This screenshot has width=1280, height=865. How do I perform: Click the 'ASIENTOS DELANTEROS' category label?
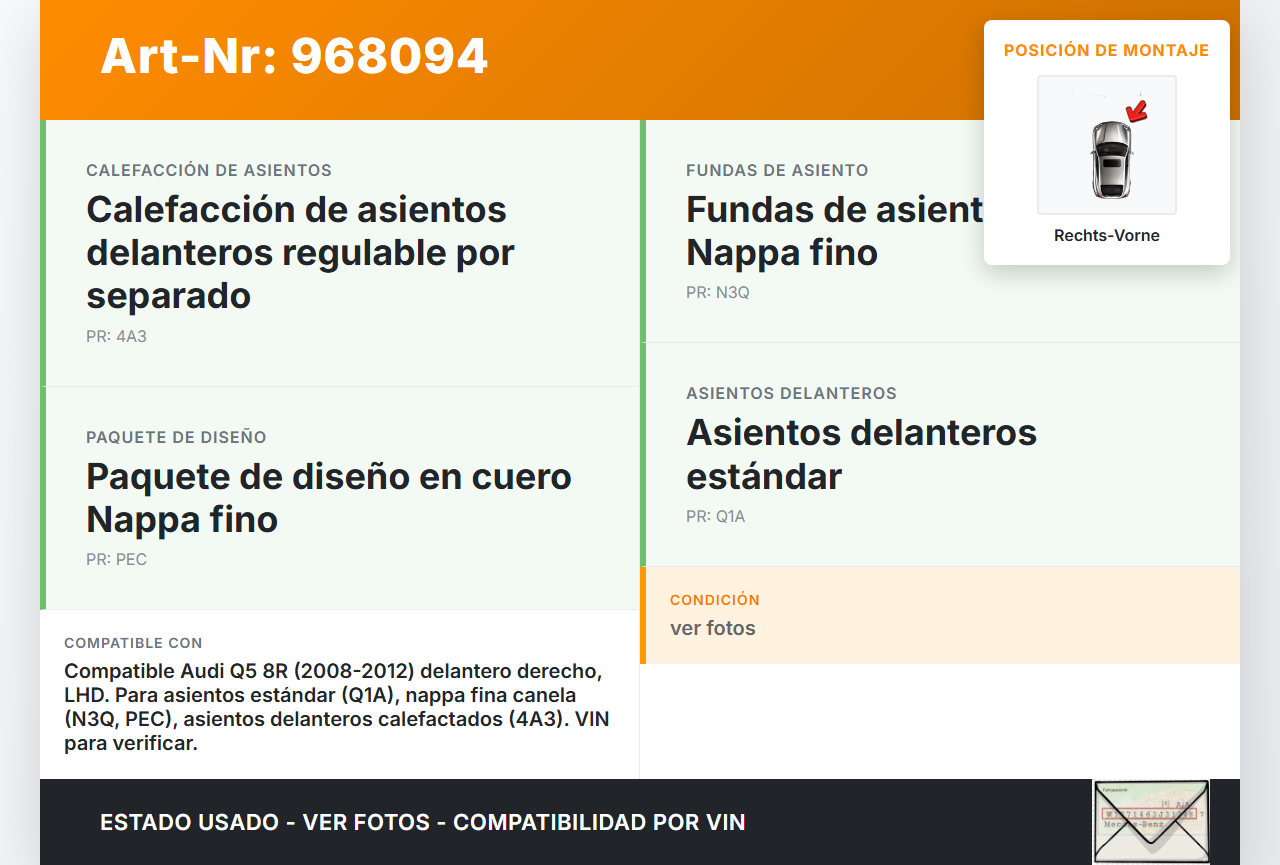[791, 394]
